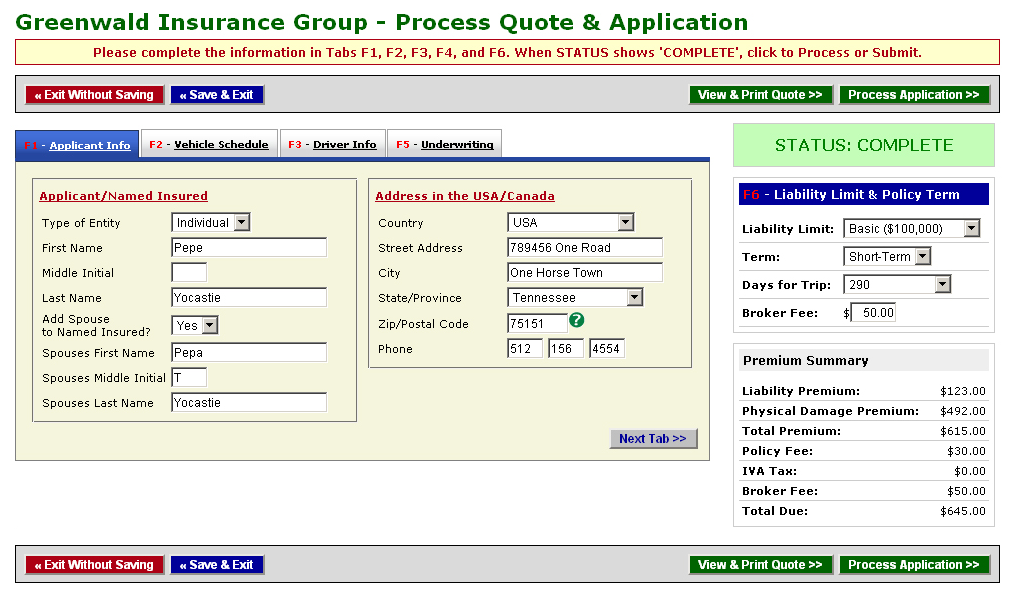This screenshot has height=600, width=1021.
Task: Click the Zip/Postal Code field
Action: pos(537,324)
